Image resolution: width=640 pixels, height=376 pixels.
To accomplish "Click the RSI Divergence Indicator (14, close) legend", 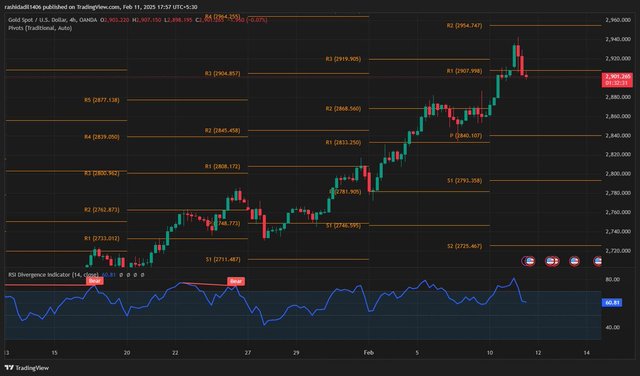I will (x=53, y=275).
